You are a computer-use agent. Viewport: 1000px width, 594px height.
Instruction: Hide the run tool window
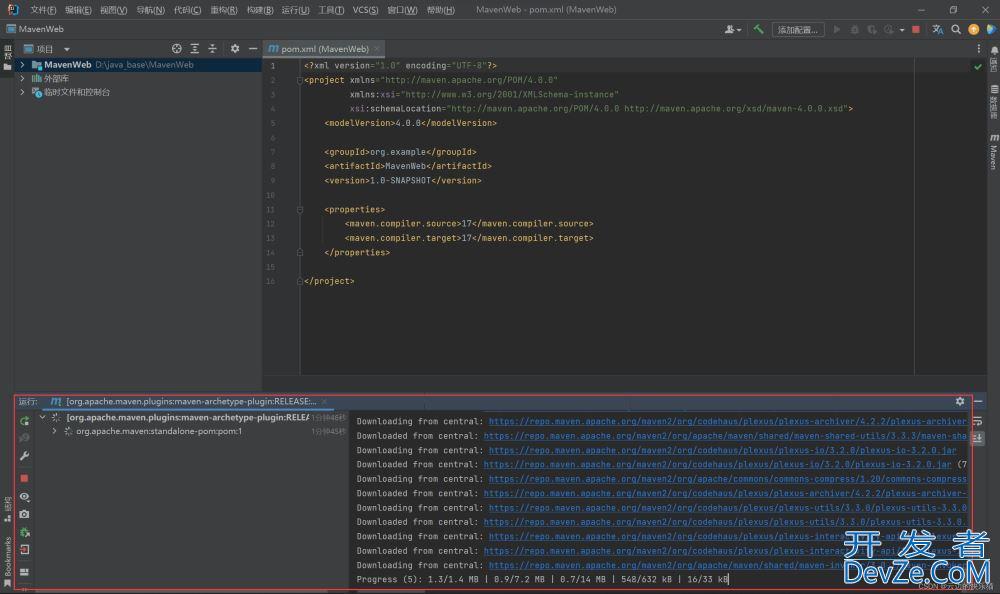tap(978, 401)
